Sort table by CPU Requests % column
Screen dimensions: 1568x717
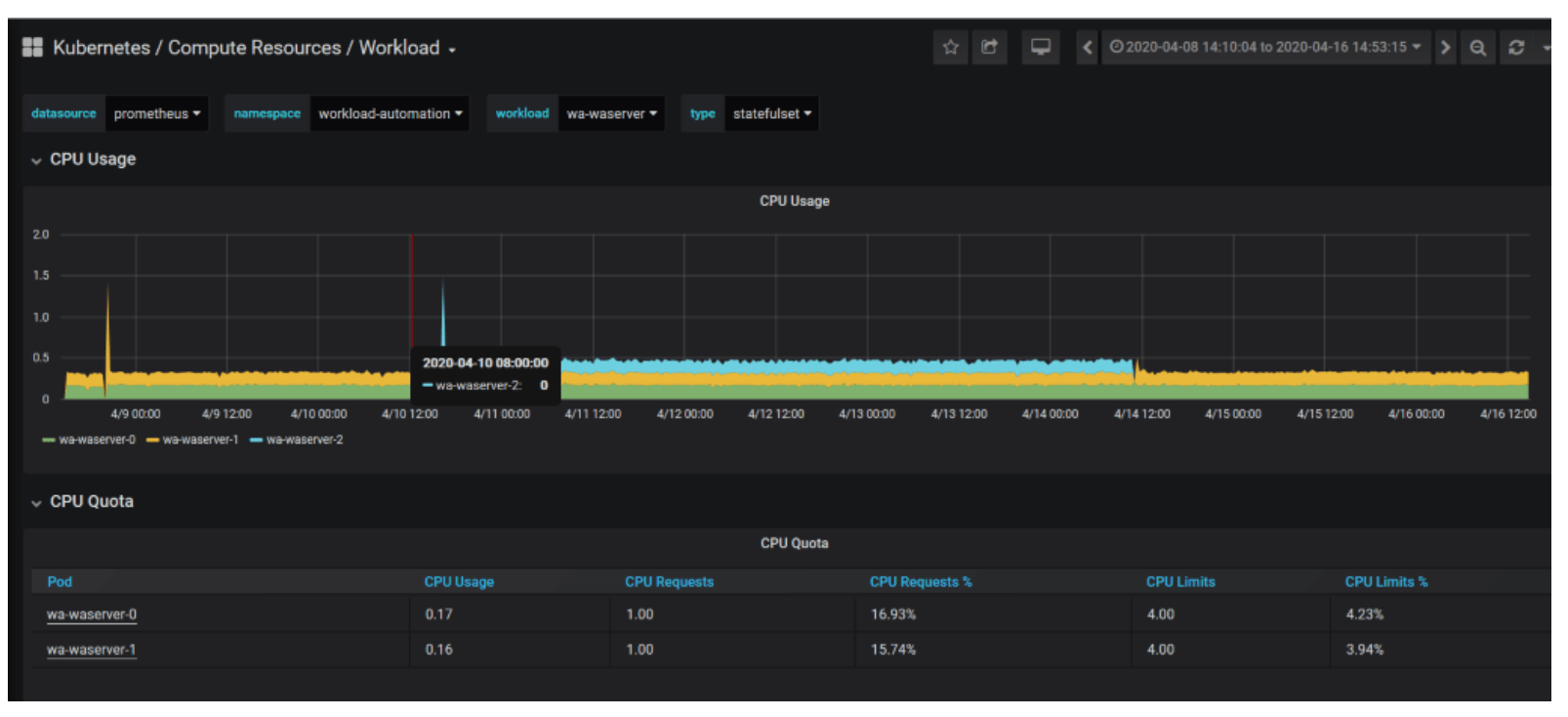(x=921, y=581)
